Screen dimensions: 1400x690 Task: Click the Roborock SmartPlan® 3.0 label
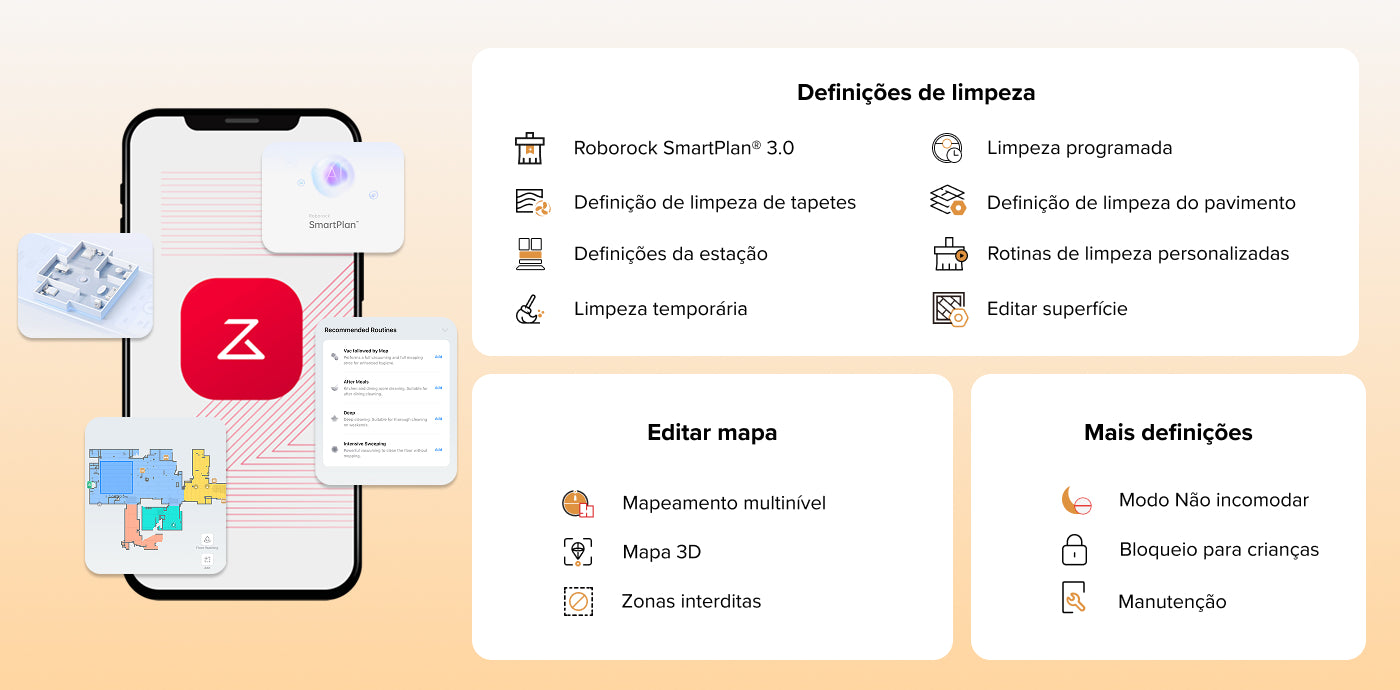coord(684,148)
